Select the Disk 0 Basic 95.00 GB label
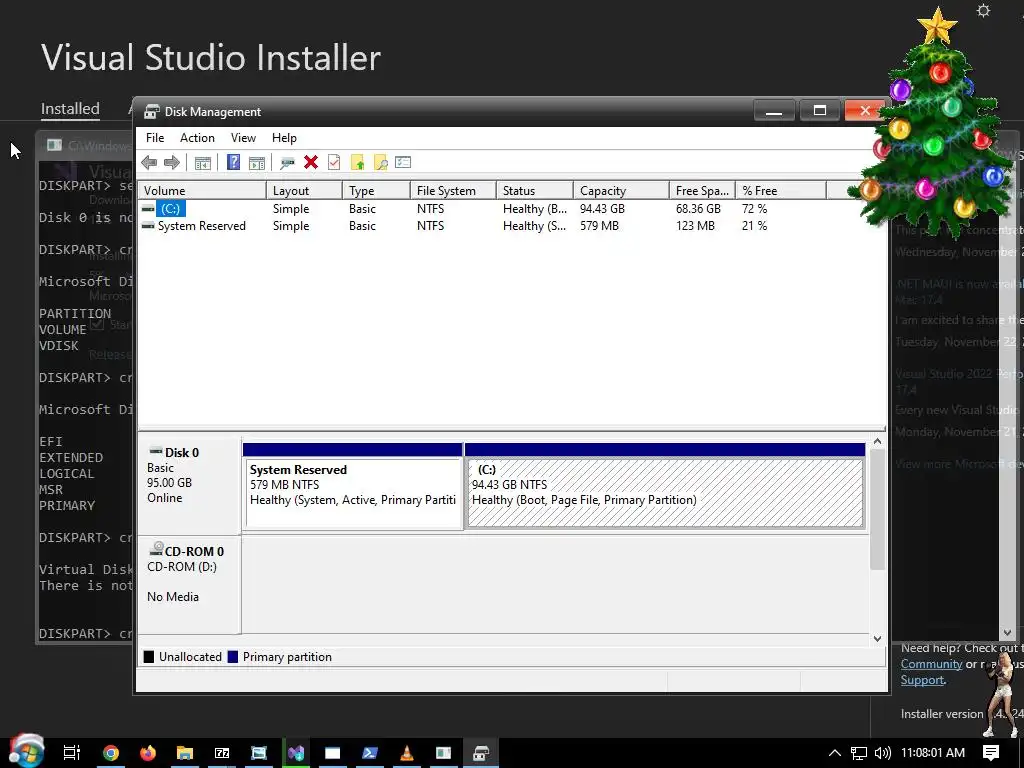 pyautogui.click(x=189, y=485)
